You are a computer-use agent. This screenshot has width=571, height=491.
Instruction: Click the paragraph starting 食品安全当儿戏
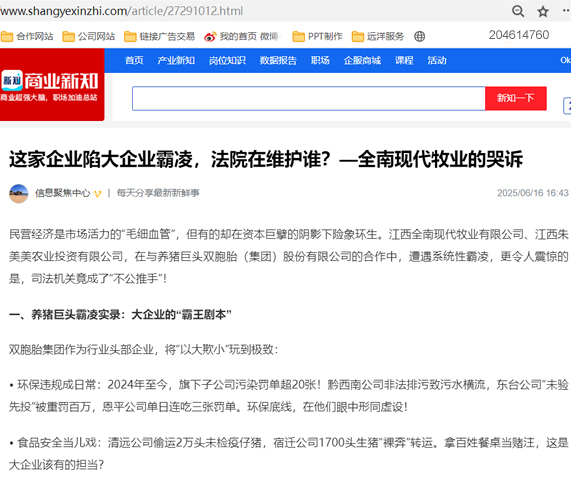(x=289, y=454)
